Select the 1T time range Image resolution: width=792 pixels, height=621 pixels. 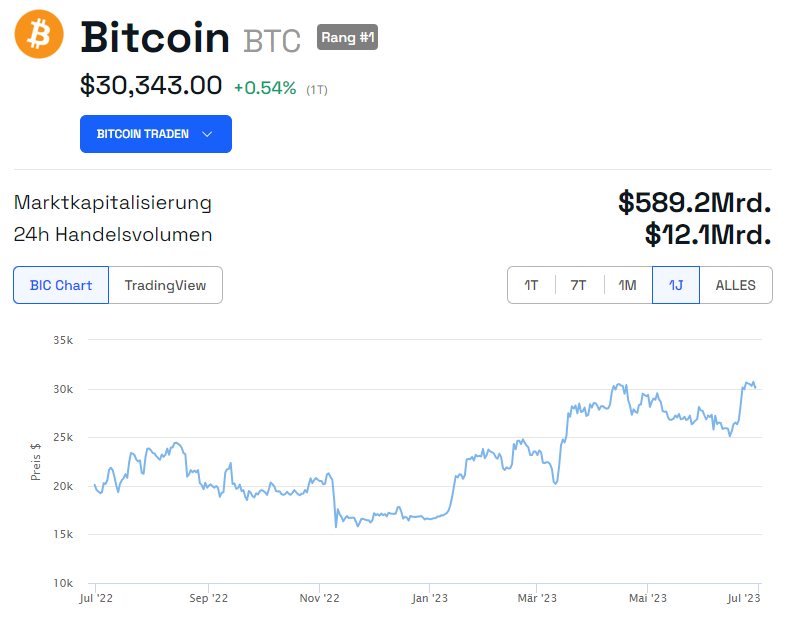click(531, 285)
